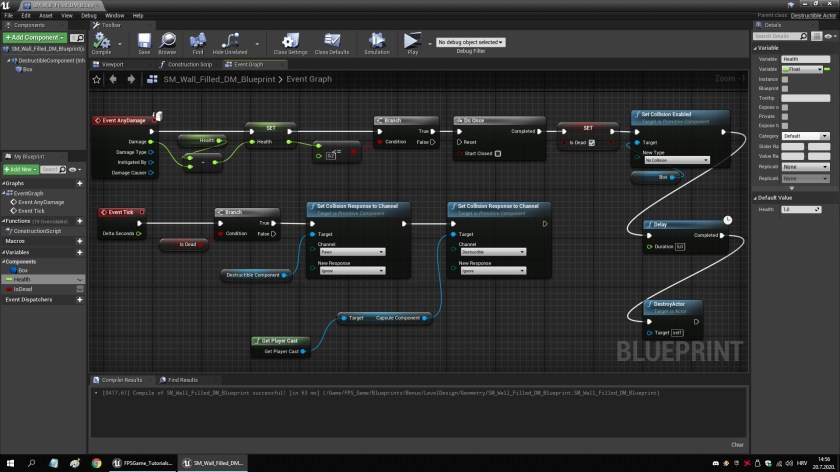Start Simulation from the toolbar
840x472 pixels.
pyautogui.click(x=377, y=41)
